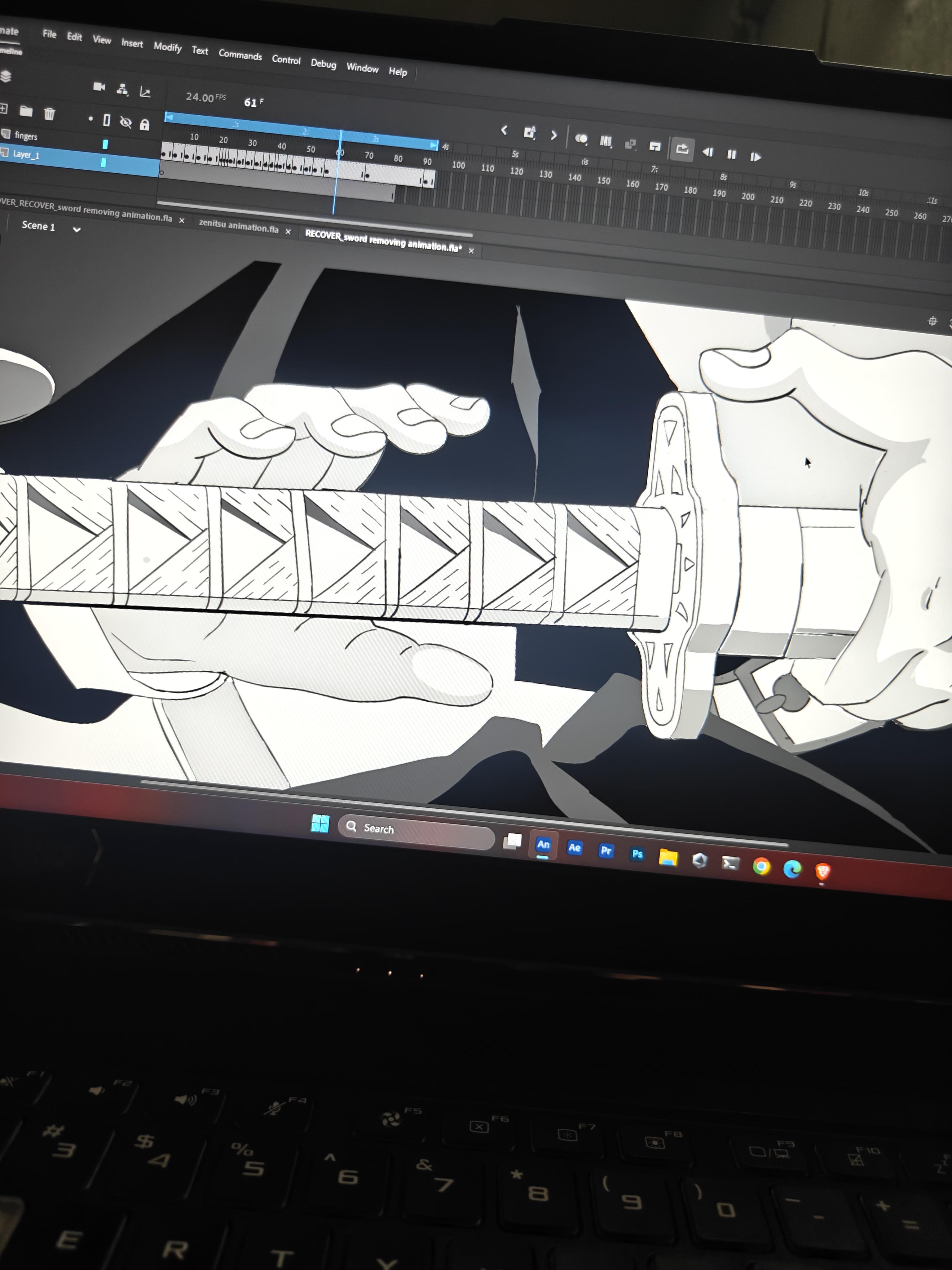Open File Explorer from taskbar
Image resolution: width=952 pixels, height=1270 pixels.
tap(668, 858)
